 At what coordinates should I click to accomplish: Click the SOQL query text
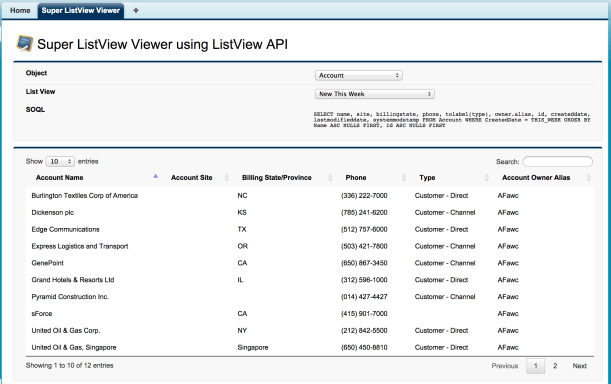(452, 120)
